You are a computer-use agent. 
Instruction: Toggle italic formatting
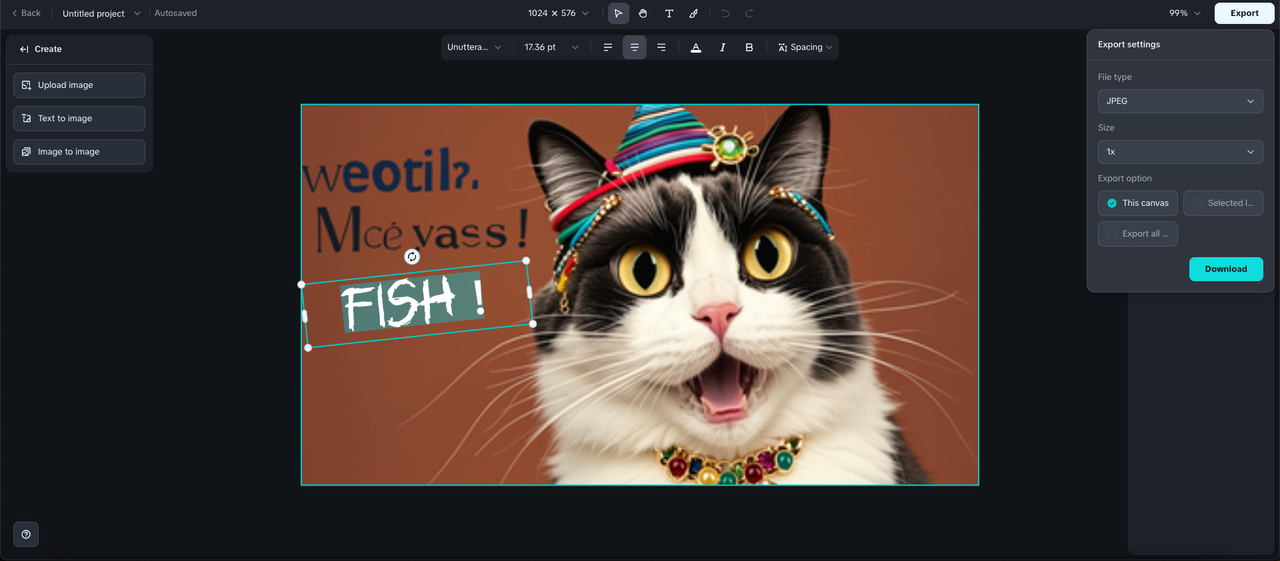[x=723, y=47]
